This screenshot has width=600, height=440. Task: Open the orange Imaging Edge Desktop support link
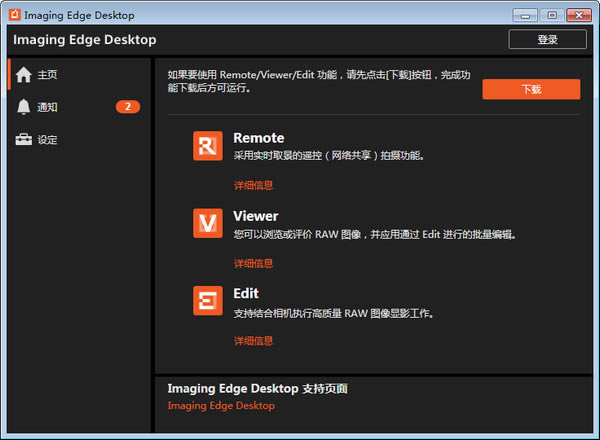coord(221,406)
